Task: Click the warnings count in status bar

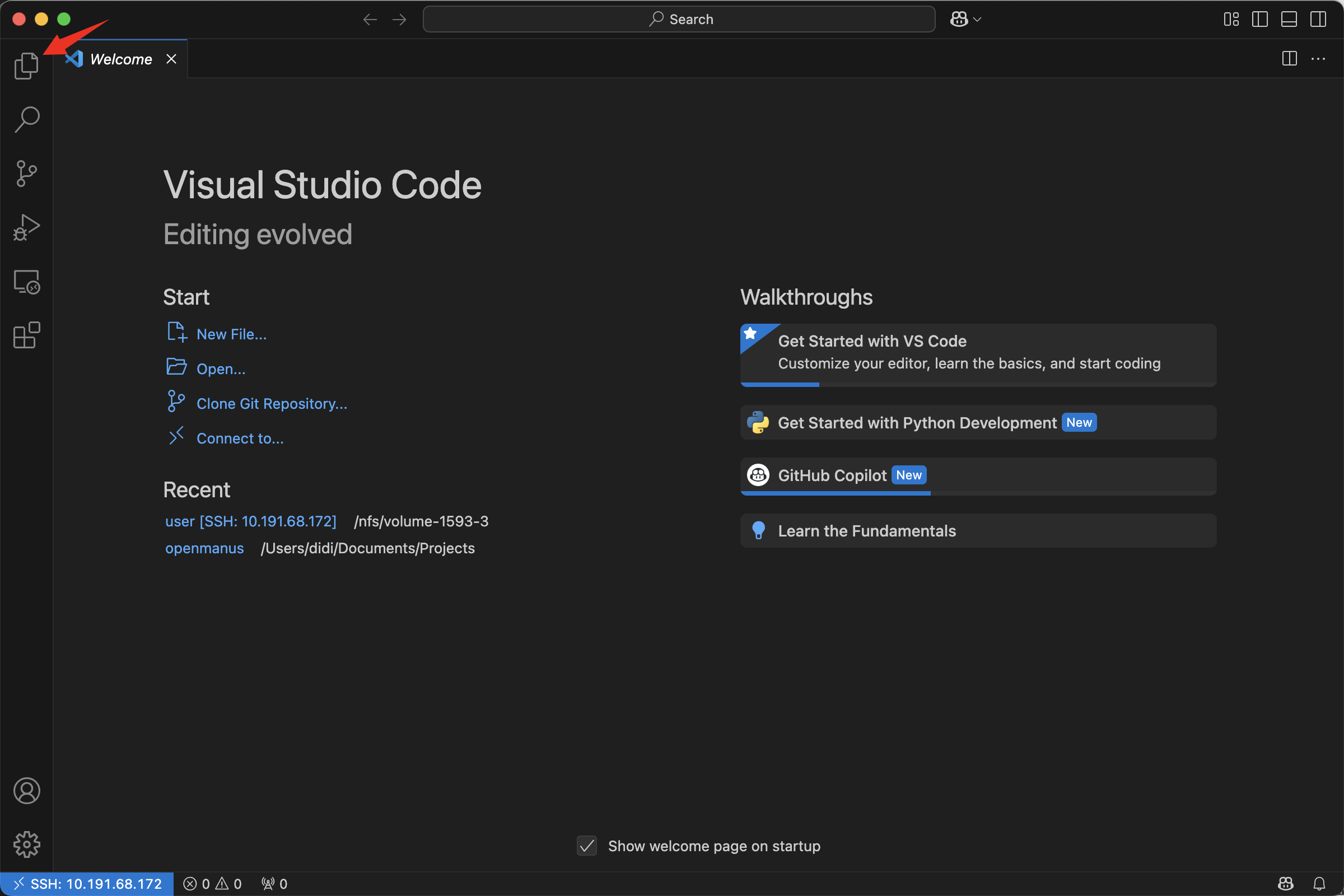Action: point(228,884)
